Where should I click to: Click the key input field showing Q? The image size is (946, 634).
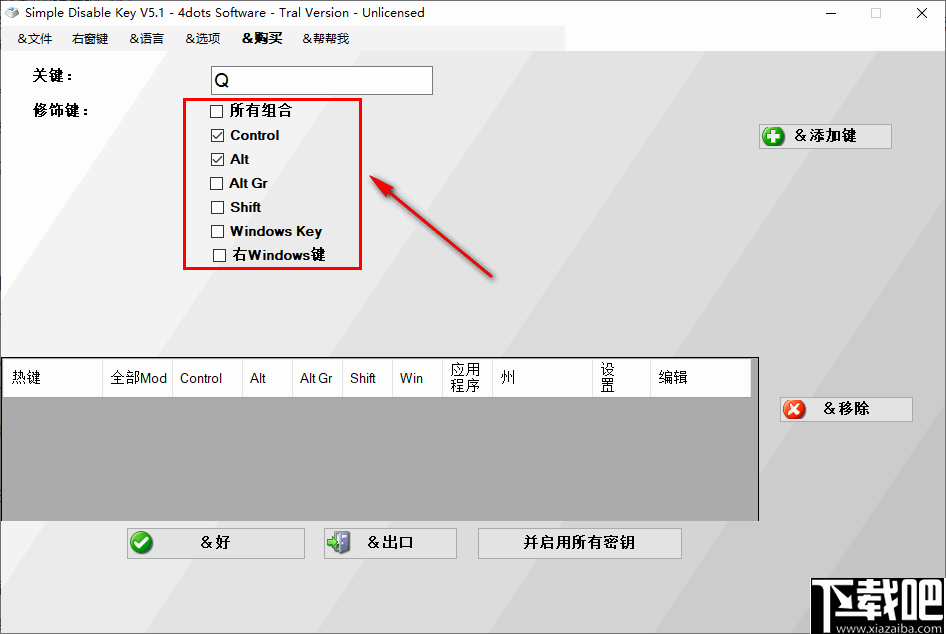(x=321, y=80)
